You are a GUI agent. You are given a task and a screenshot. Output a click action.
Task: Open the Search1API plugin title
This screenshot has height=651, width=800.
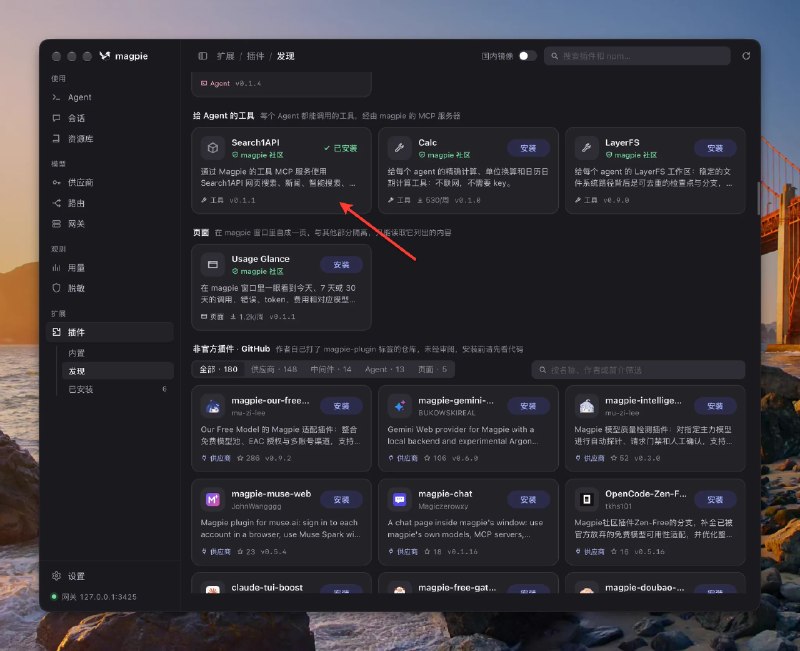[x=255, y=142]
